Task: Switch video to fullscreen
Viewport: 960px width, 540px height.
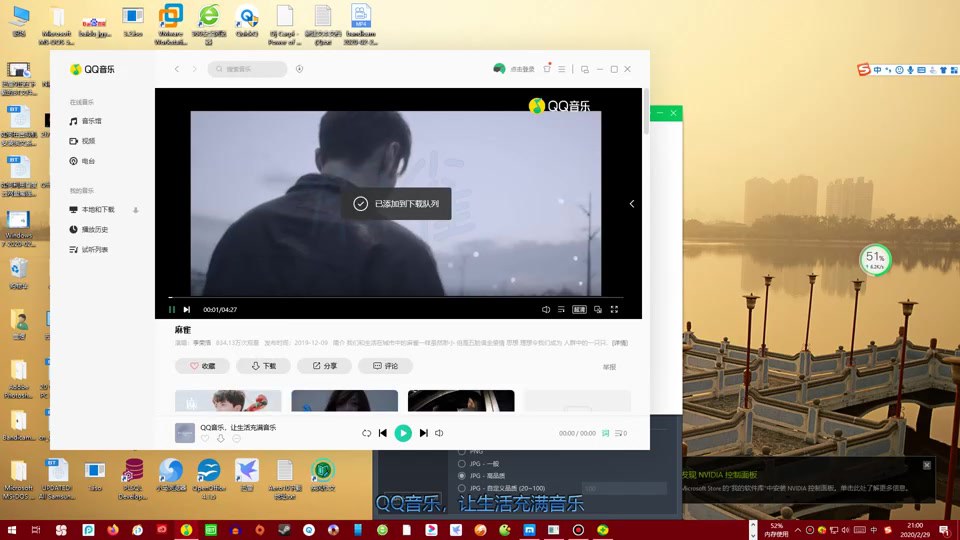Action: (x=614, y=310)
